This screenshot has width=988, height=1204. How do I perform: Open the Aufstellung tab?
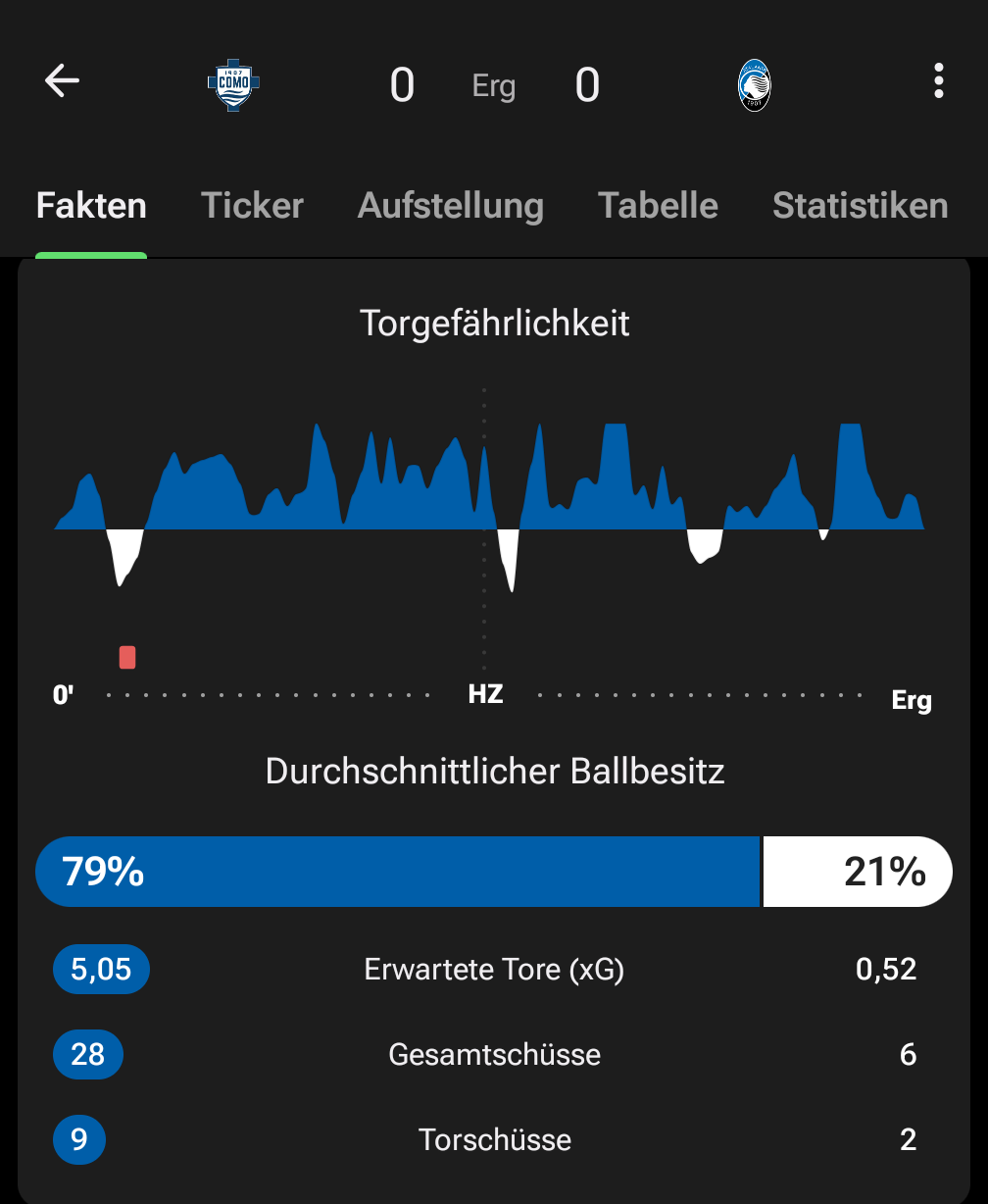pos(451,206)
